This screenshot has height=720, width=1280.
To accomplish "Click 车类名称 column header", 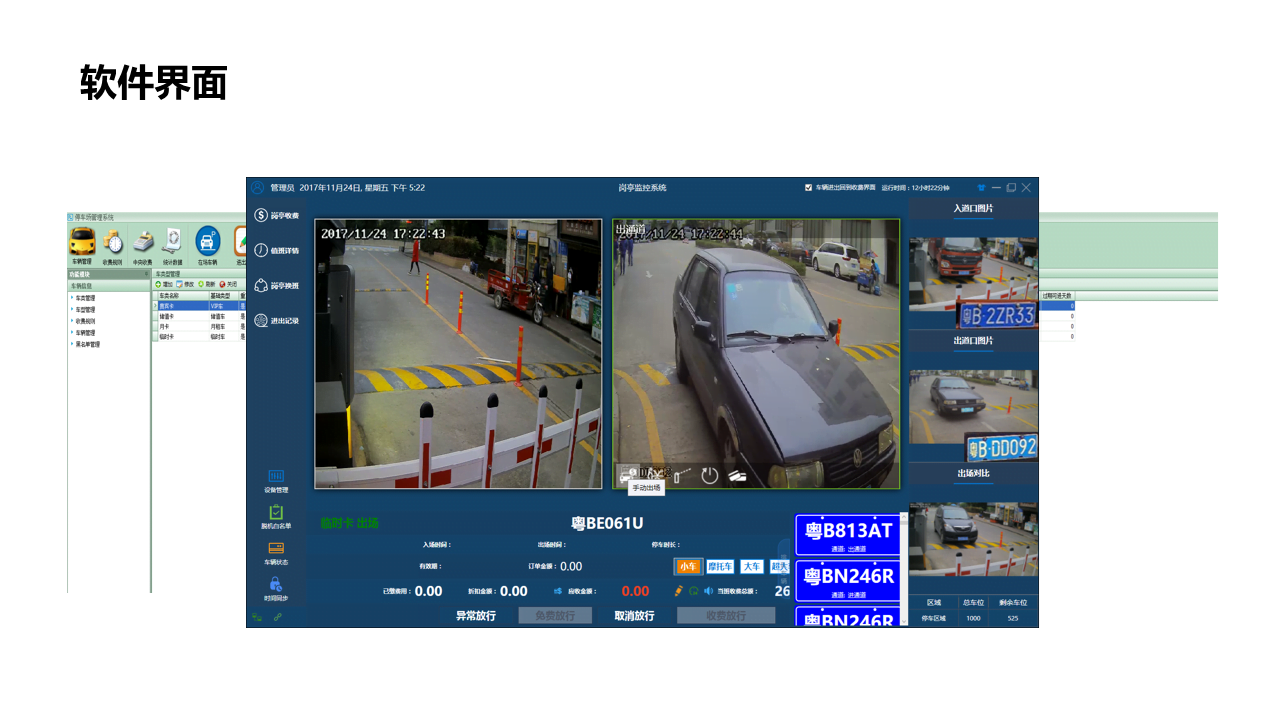I will (182, 296).
